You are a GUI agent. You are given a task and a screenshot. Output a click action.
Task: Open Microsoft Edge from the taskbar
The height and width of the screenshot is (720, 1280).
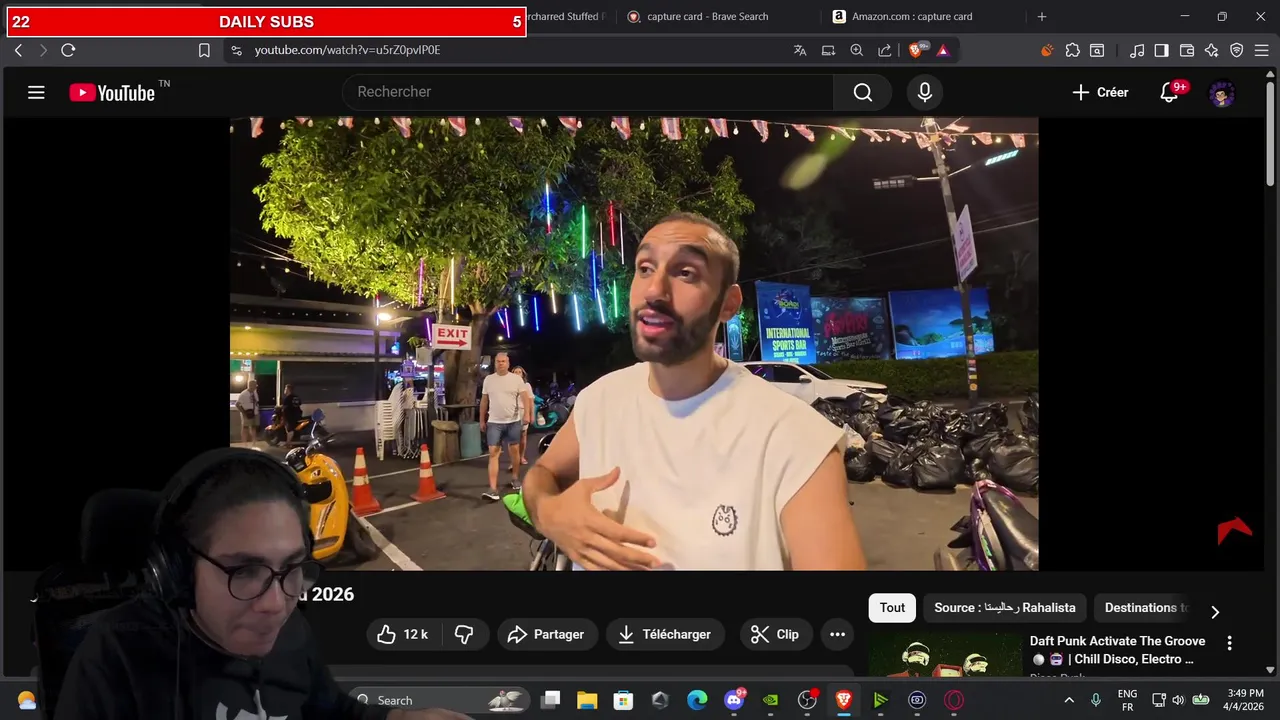pyautogui.click(x=697, y=700)
